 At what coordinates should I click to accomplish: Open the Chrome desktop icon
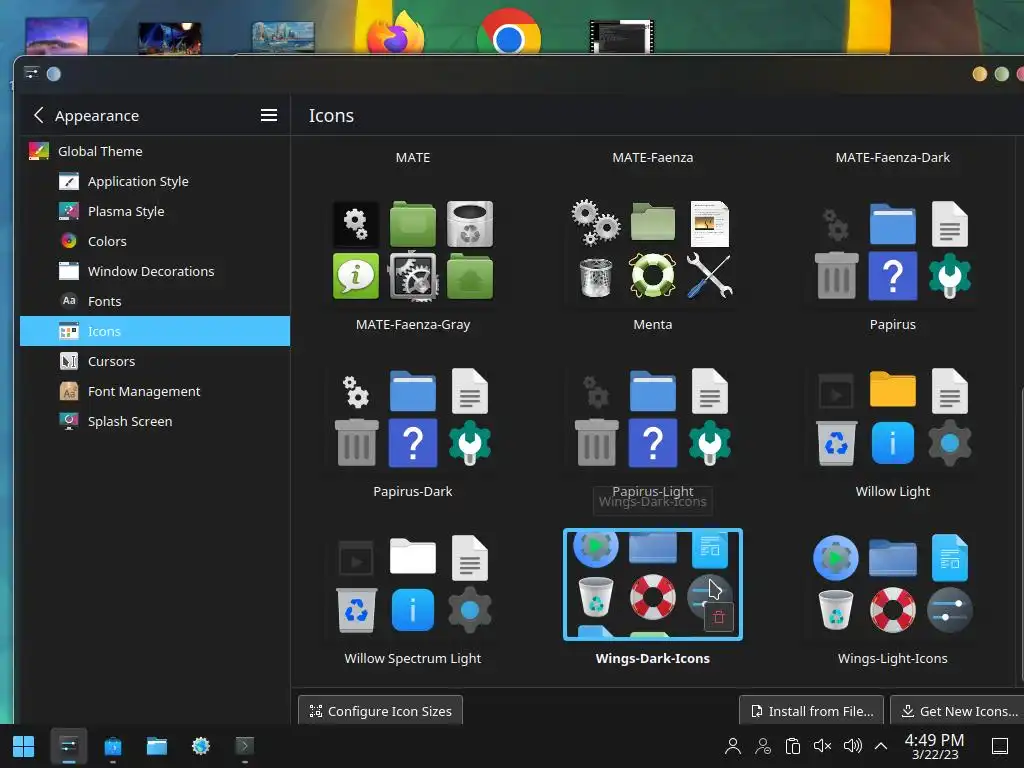509,33
